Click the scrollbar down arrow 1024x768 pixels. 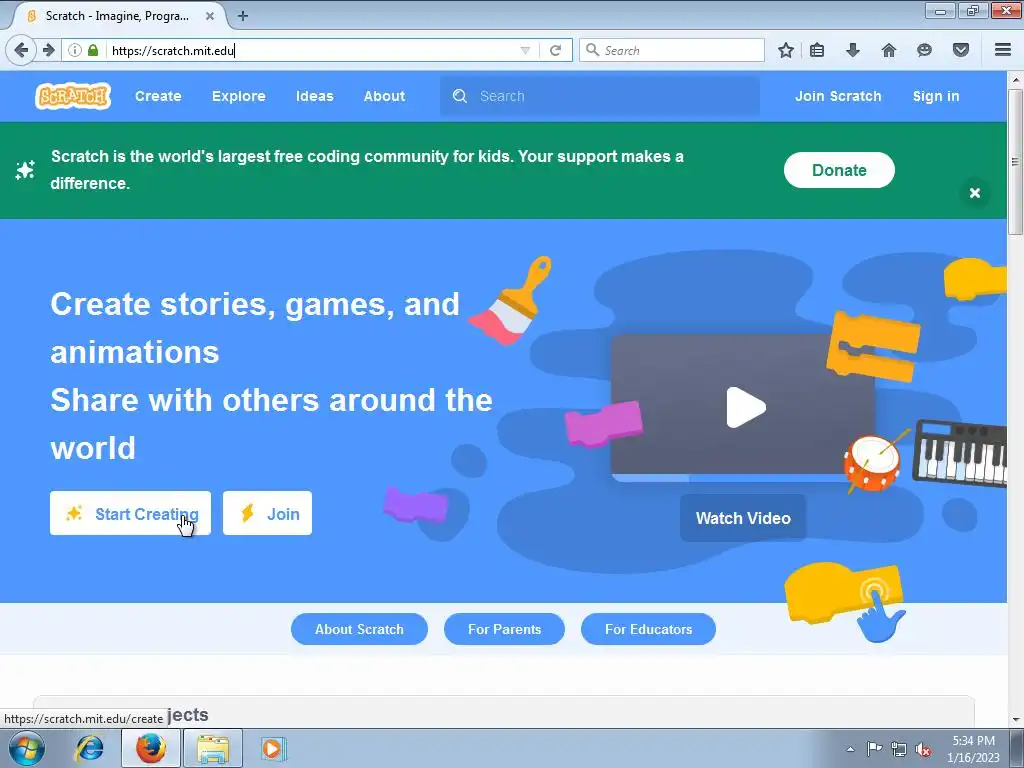(x=1016, y=720)
